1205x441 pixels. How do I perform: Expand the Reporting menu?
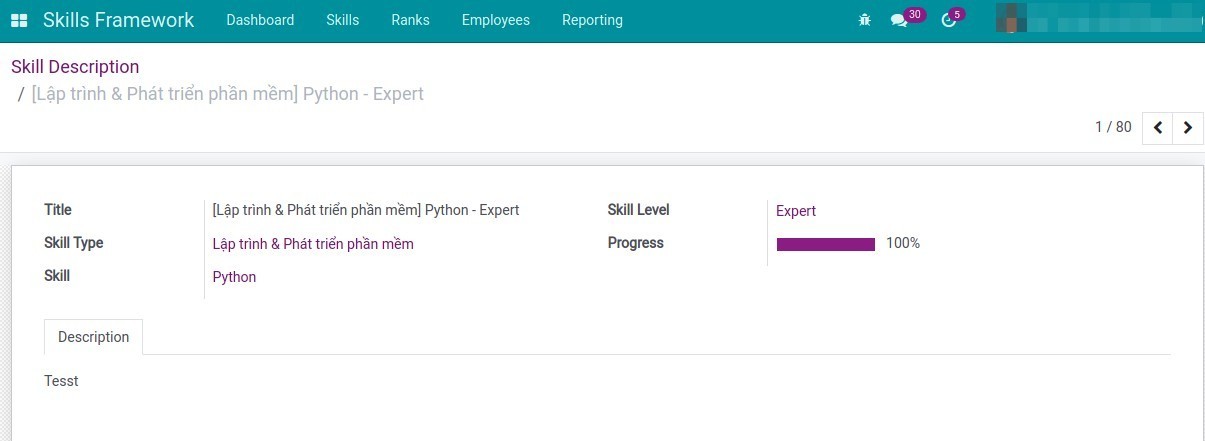point(592,20)
